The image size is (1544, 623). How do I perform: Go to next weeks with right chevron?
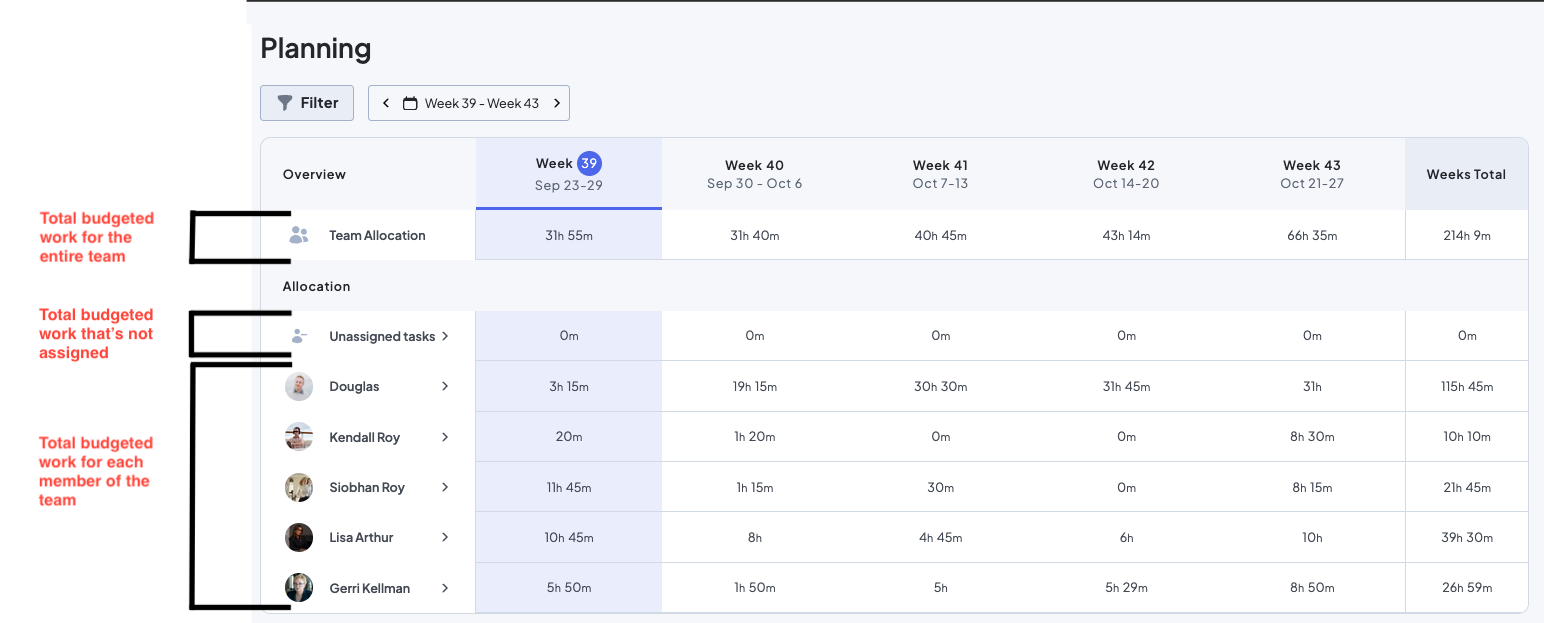(557, 103)
